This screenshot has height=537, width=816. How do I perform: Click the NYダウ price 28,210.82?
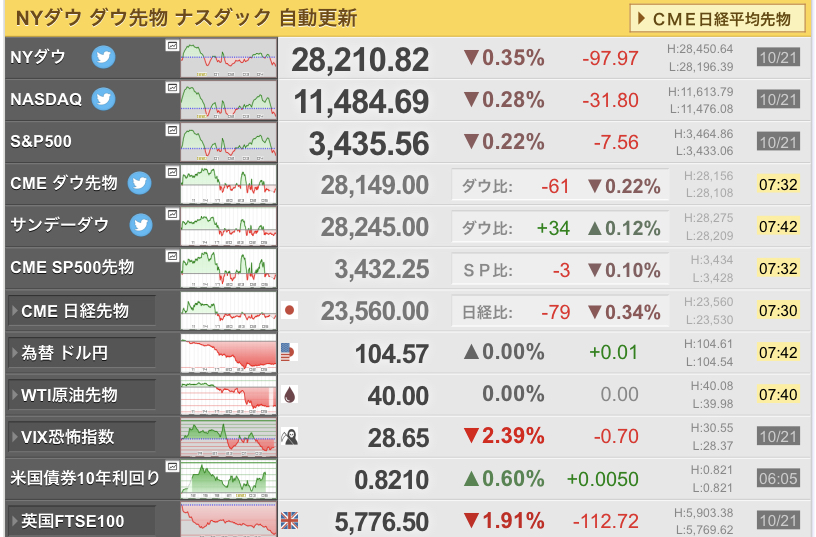click(360, 59)
